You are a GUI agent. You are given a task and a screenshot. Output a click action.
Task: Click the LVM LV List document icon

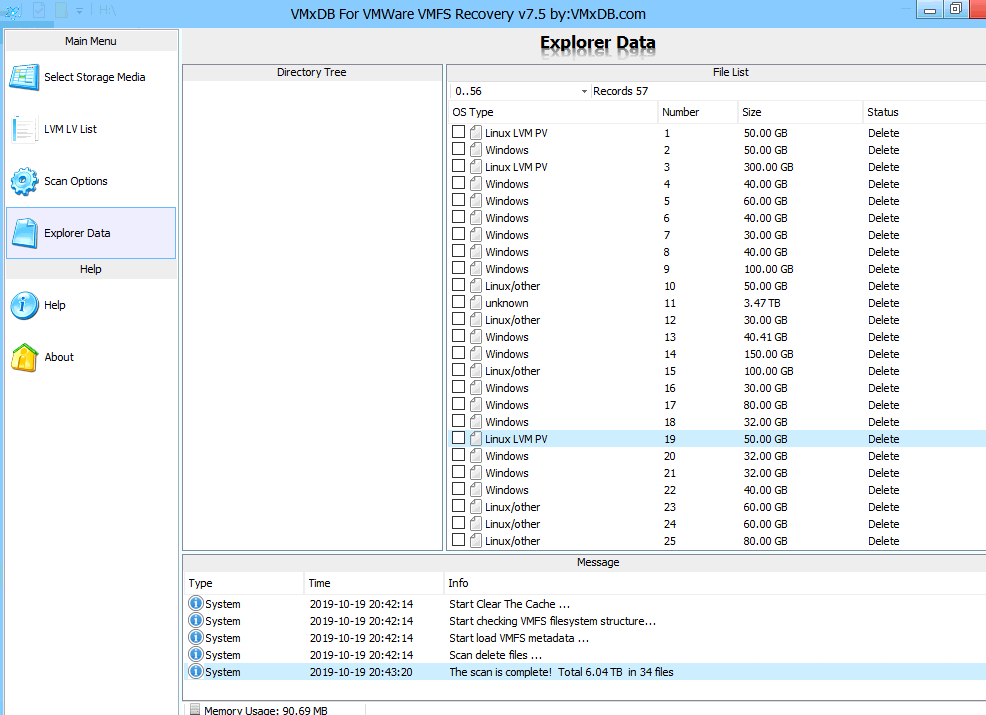coord(25,130)
